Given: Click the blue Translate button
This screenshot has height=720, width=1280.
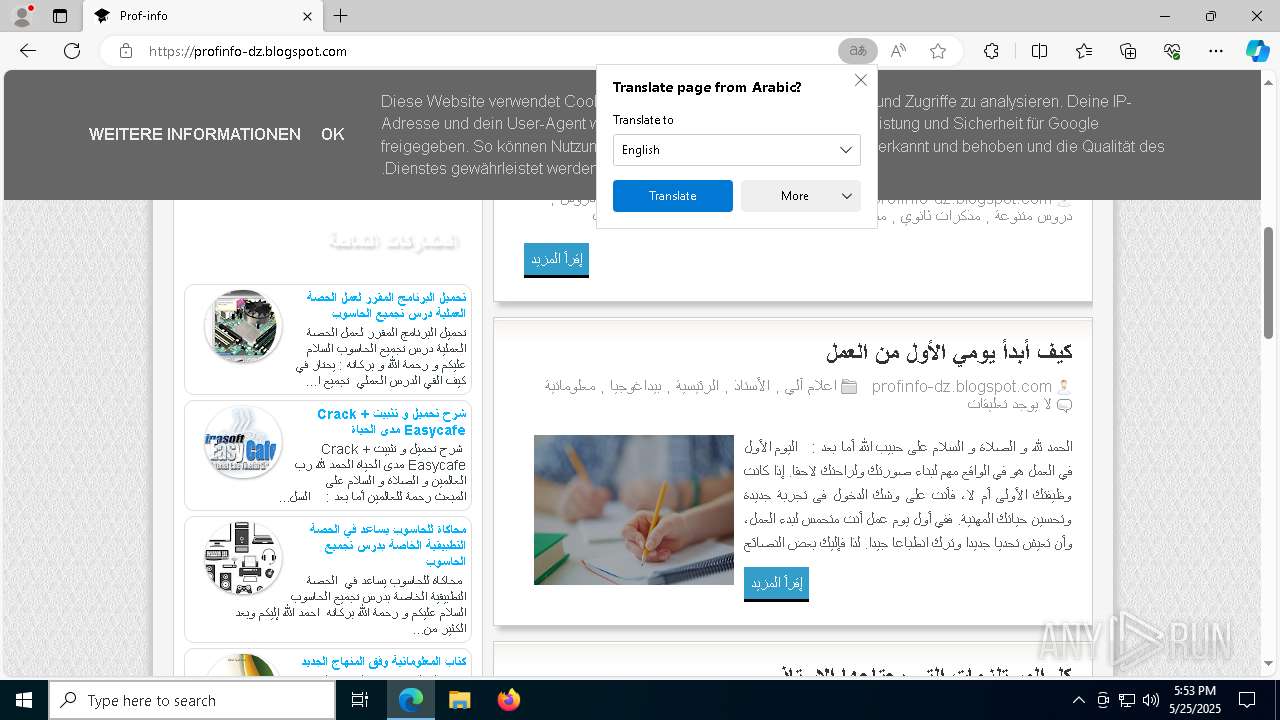Looking at the screenshot, I should (673, 196).
